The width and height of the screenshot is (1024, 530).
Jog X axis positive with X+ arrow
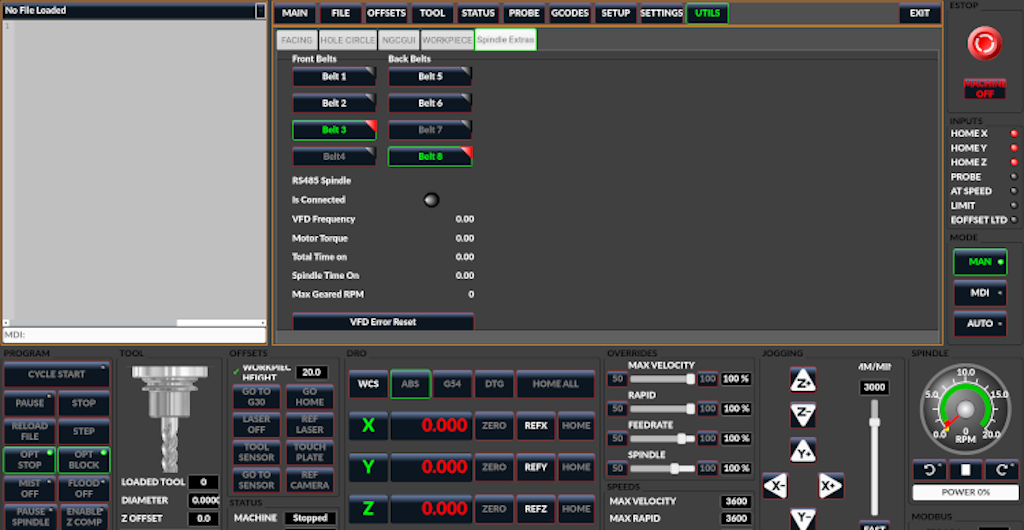[830, 486]
